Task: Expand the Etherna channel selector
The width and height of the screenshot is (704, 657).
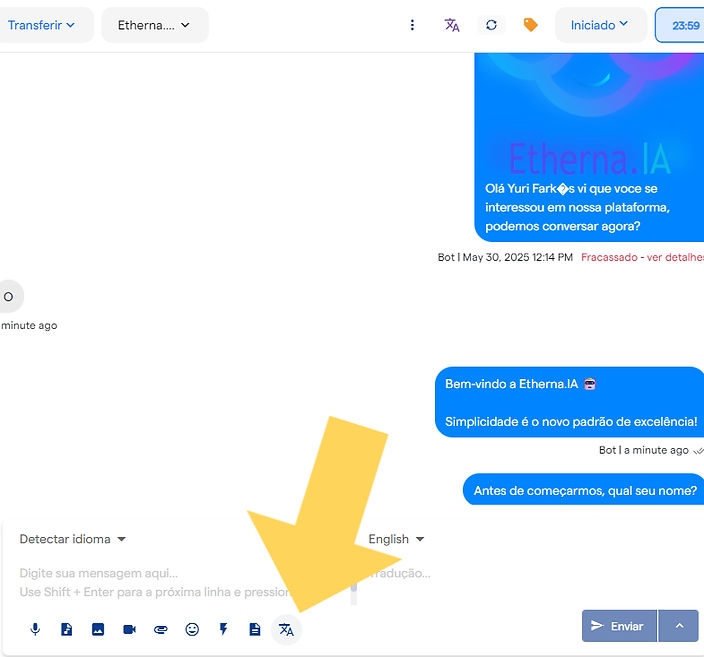Action: pyautogui.click(x=154, y=25)
